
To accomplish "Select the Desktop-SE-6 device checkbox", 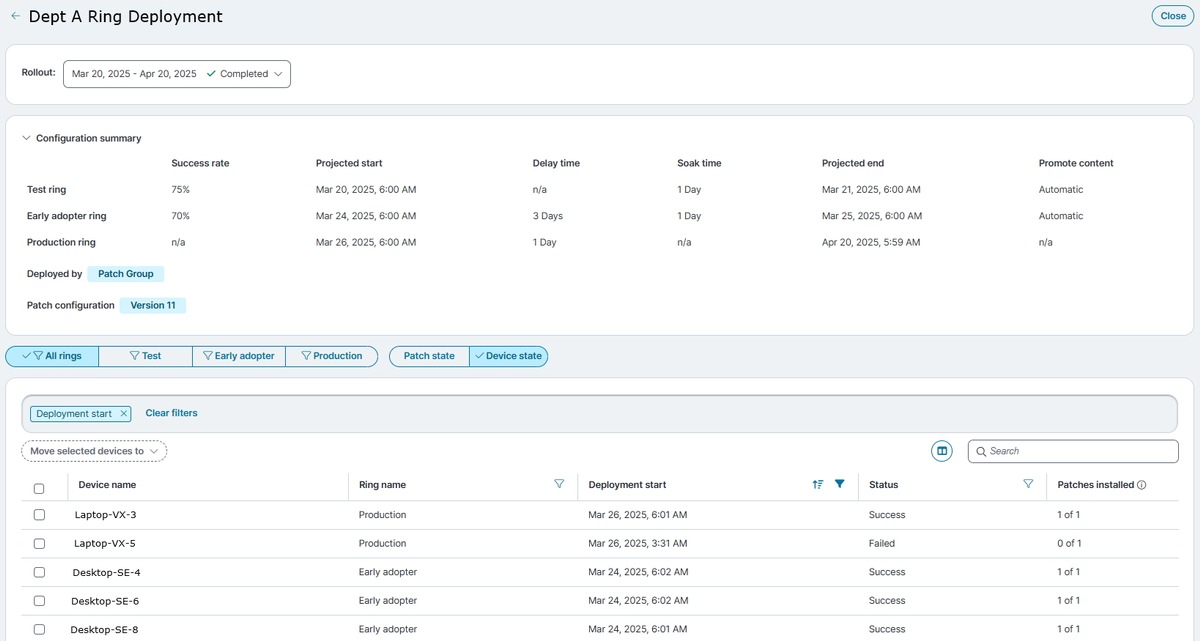I will [x=39, y=601].
